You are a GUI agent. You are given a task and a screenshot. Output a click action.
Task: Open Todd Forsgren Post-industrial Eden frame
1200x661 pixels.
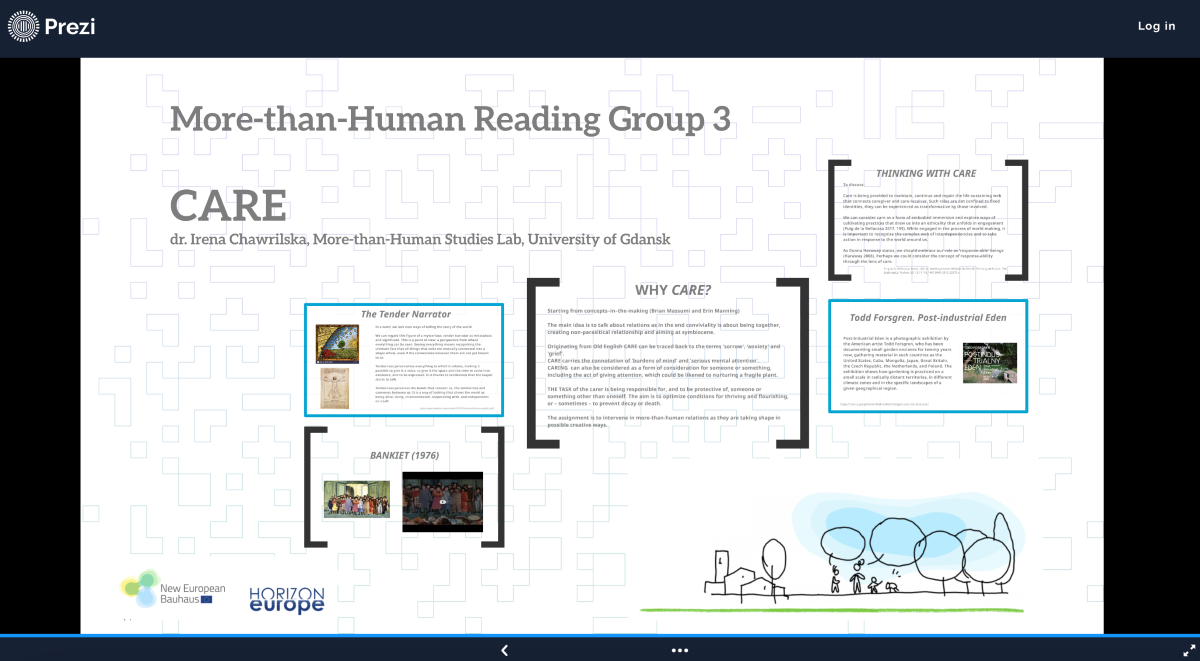pos(927,356)
